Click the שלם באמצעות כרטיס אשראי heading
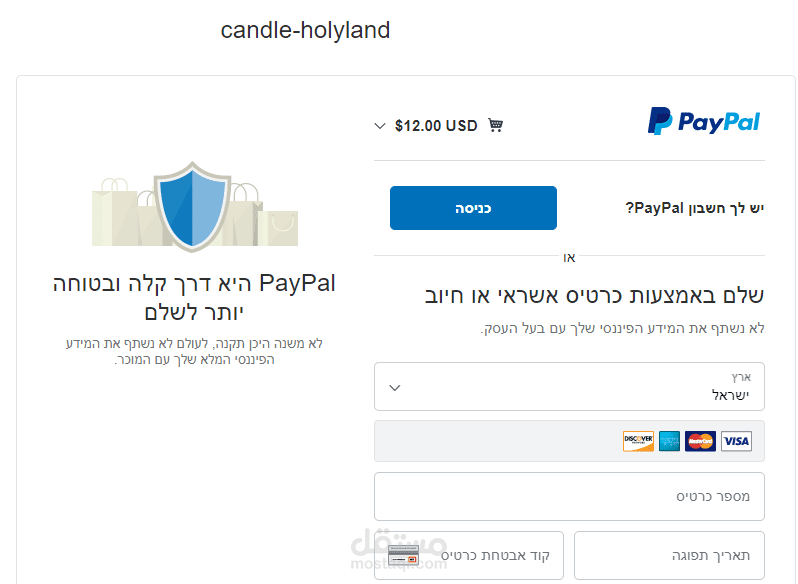The height and width of the screenshot is (584, 798). (x=594, y=296)
